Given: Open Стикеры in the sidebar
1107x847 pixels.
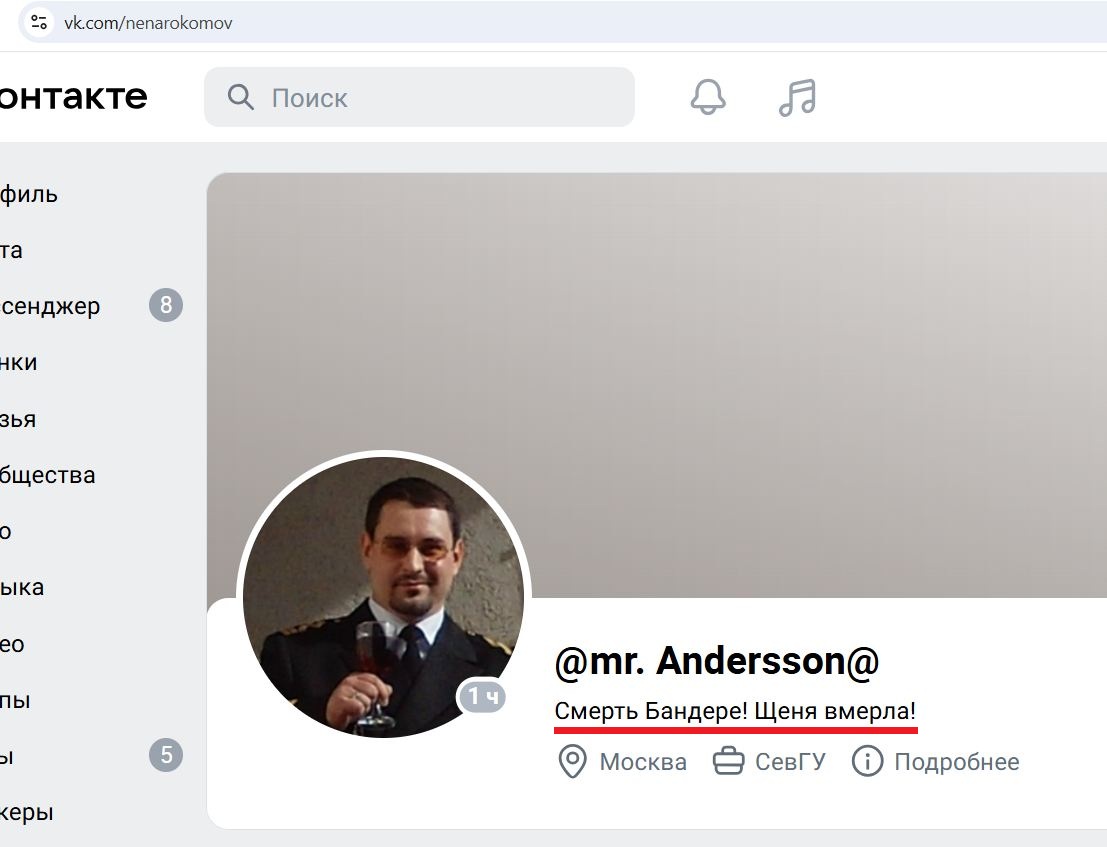Looking at the screenshot, I should coord(26,812).
